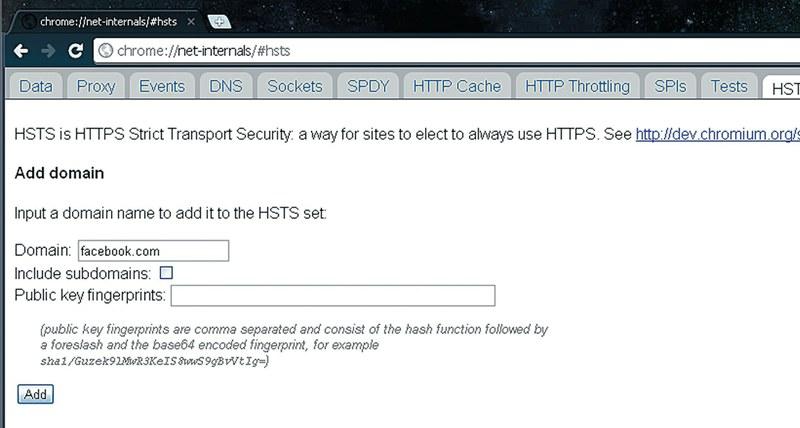This screenshot has width=800, height=428.
Task: Select the HTTP Throttling tab
Action: 577,87
